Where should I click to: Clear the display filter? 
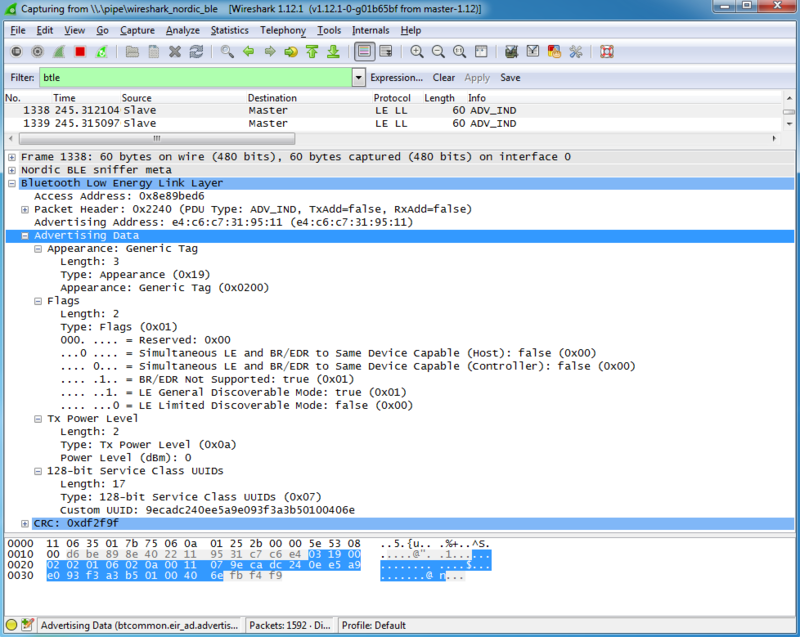point(444,78)
